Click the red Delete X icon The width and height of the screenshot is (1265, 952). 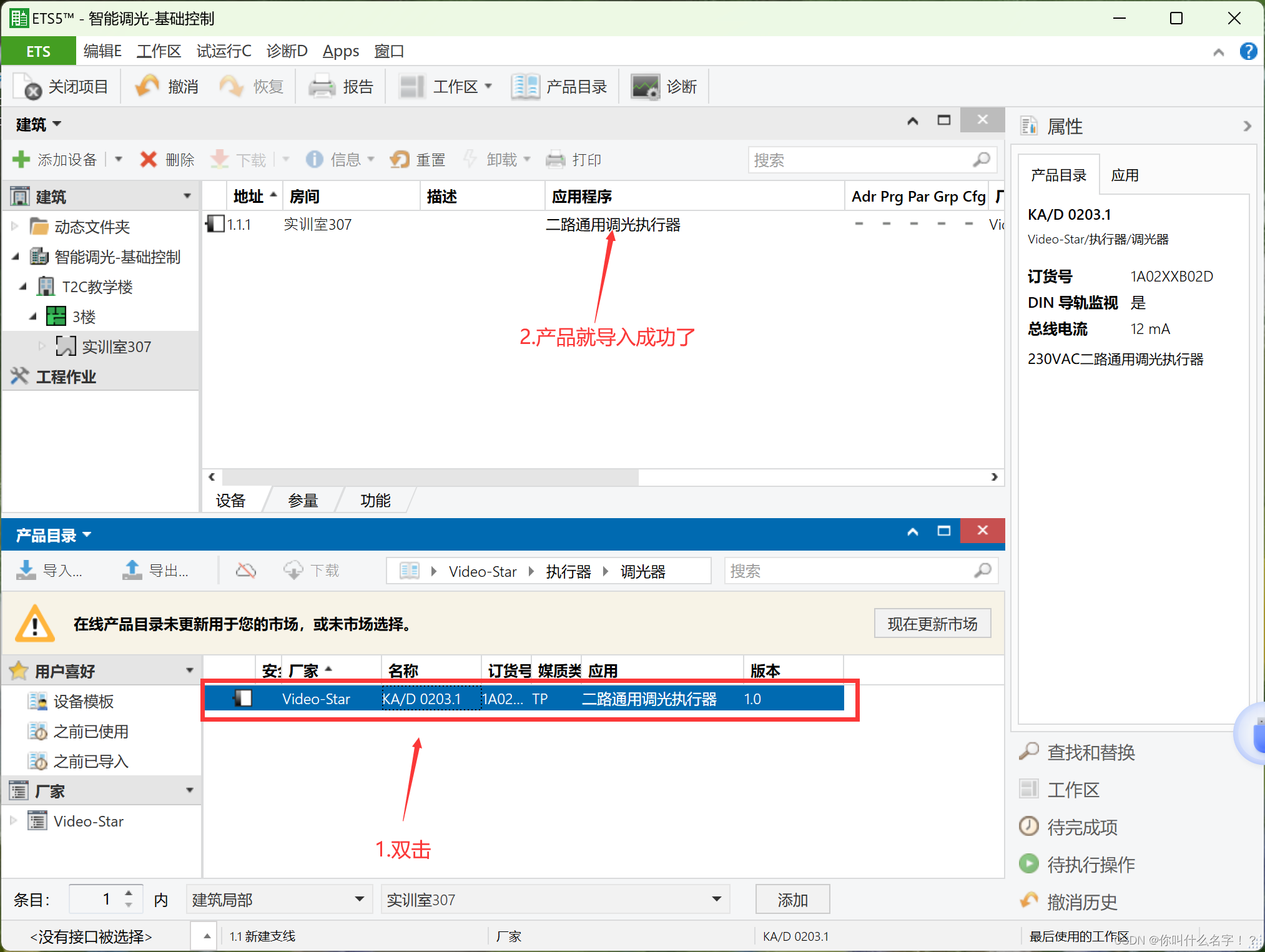149,160
